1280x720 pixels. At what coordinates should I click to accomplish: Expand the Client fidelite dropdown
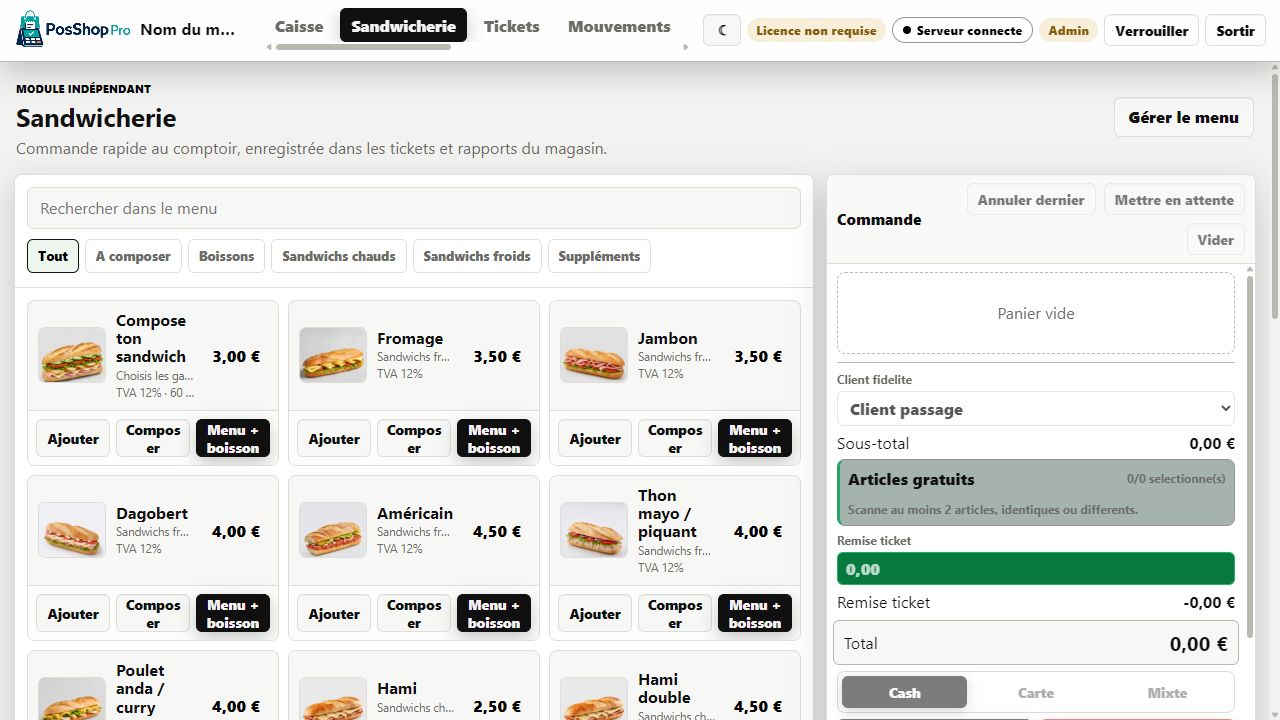(1036, 409)
